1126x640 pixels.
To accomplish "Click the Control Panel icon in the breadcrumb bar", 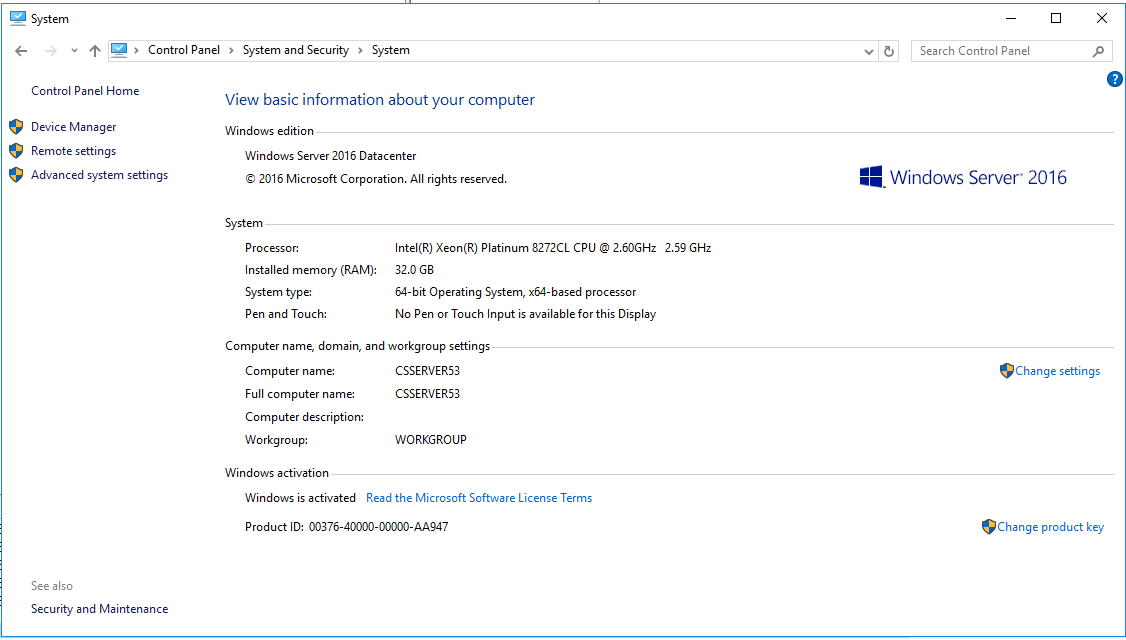I will click(x=121, y=49).
